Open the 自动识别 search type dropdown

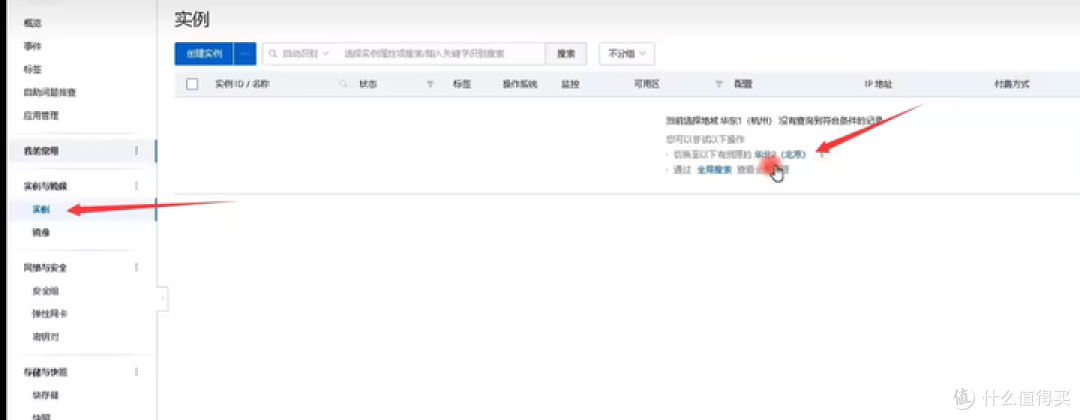(x=300, y=54)
